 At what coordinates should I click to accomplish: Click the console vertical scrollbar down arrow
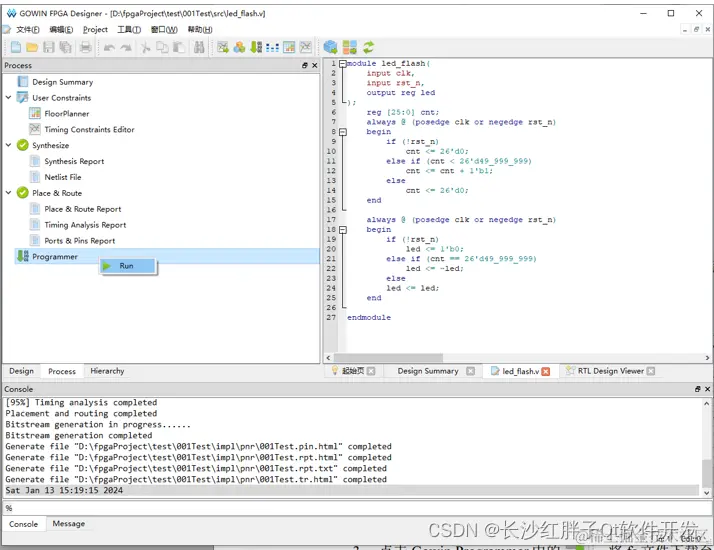point(706,493)
